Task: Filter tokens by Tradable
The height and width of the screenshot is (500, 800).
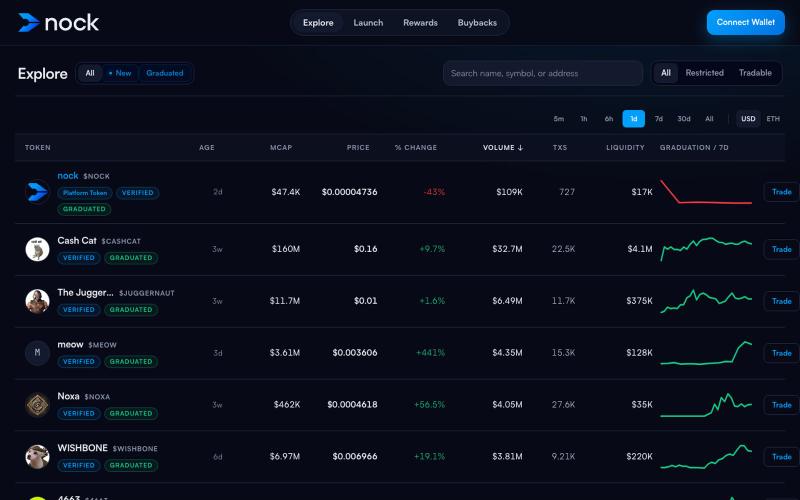Action: [x=755, y=73]
